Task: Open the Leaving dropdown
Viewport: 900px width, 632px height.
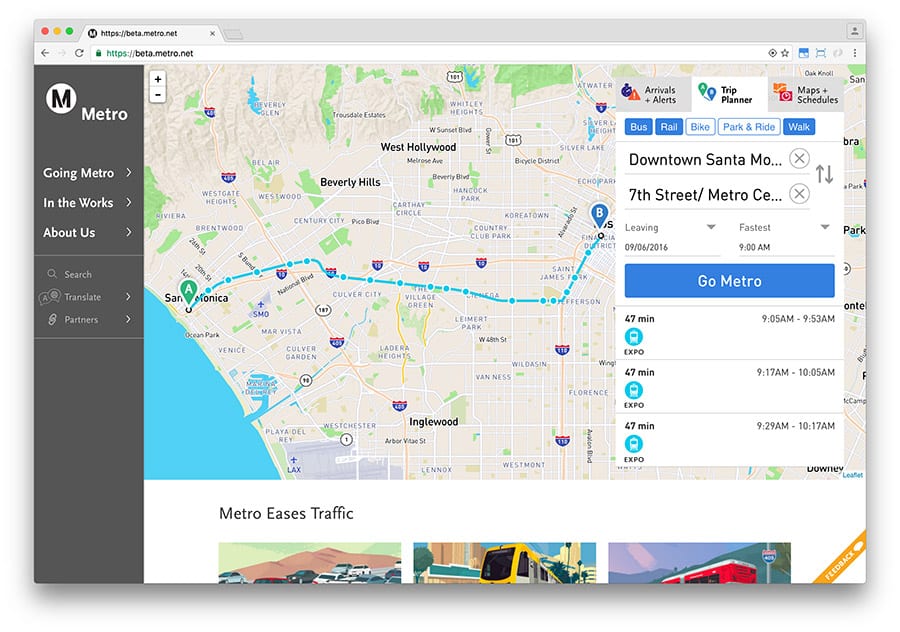Action: point(670,227)
